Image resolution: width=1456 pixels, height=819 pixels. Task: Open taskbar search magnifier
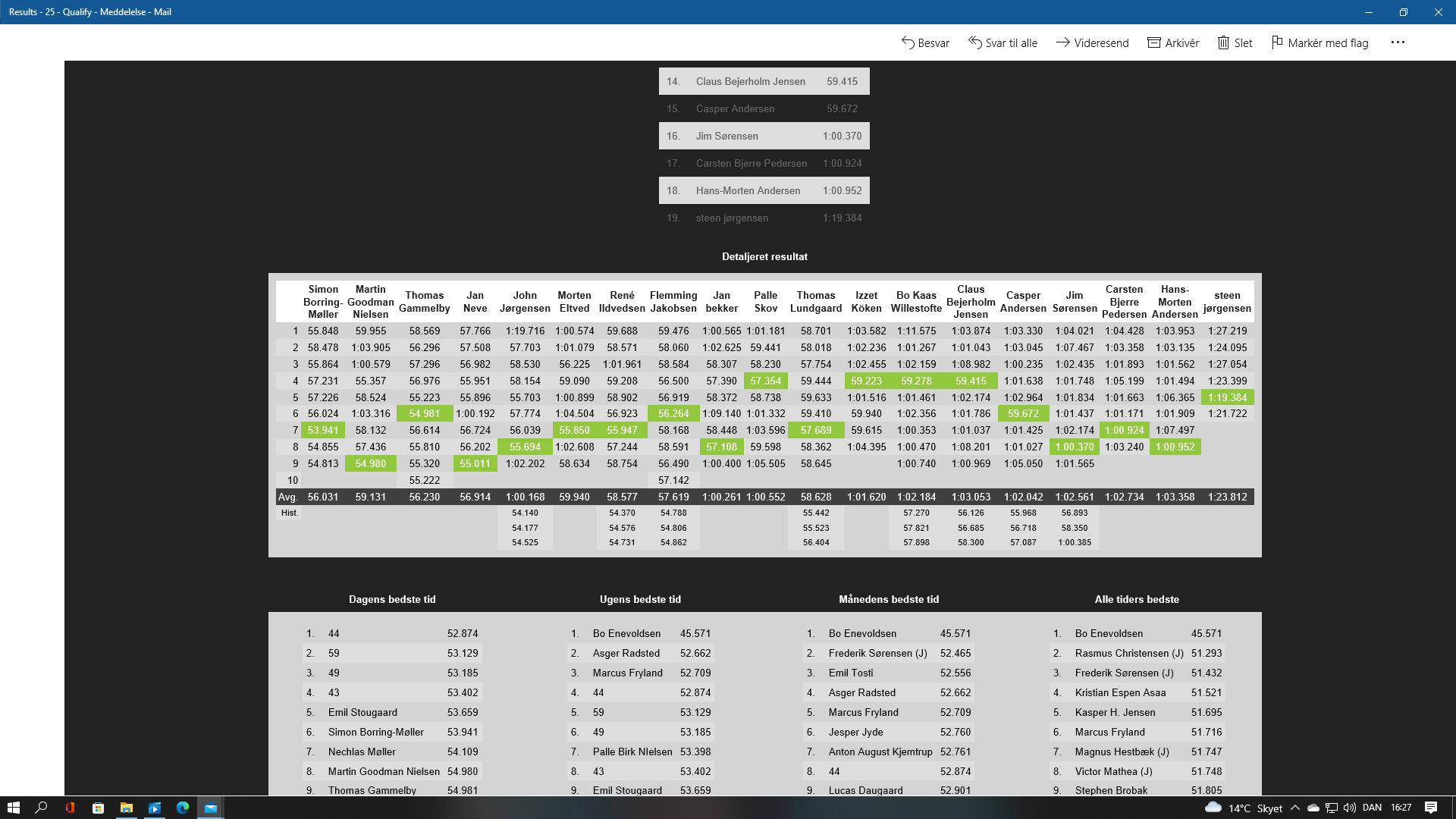(x=41, y=808)
